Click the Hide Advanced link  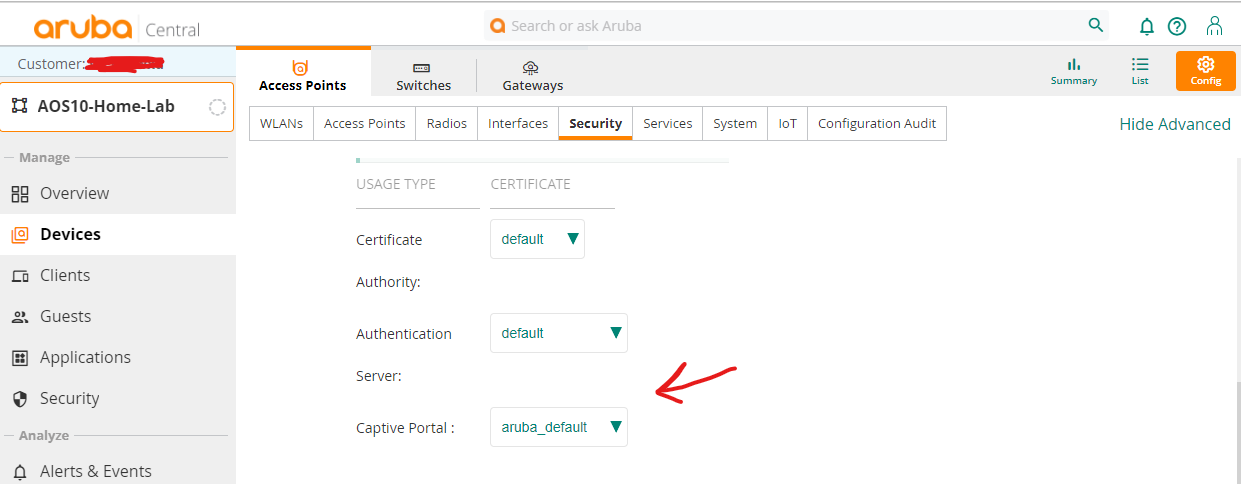pos(1174,124)
